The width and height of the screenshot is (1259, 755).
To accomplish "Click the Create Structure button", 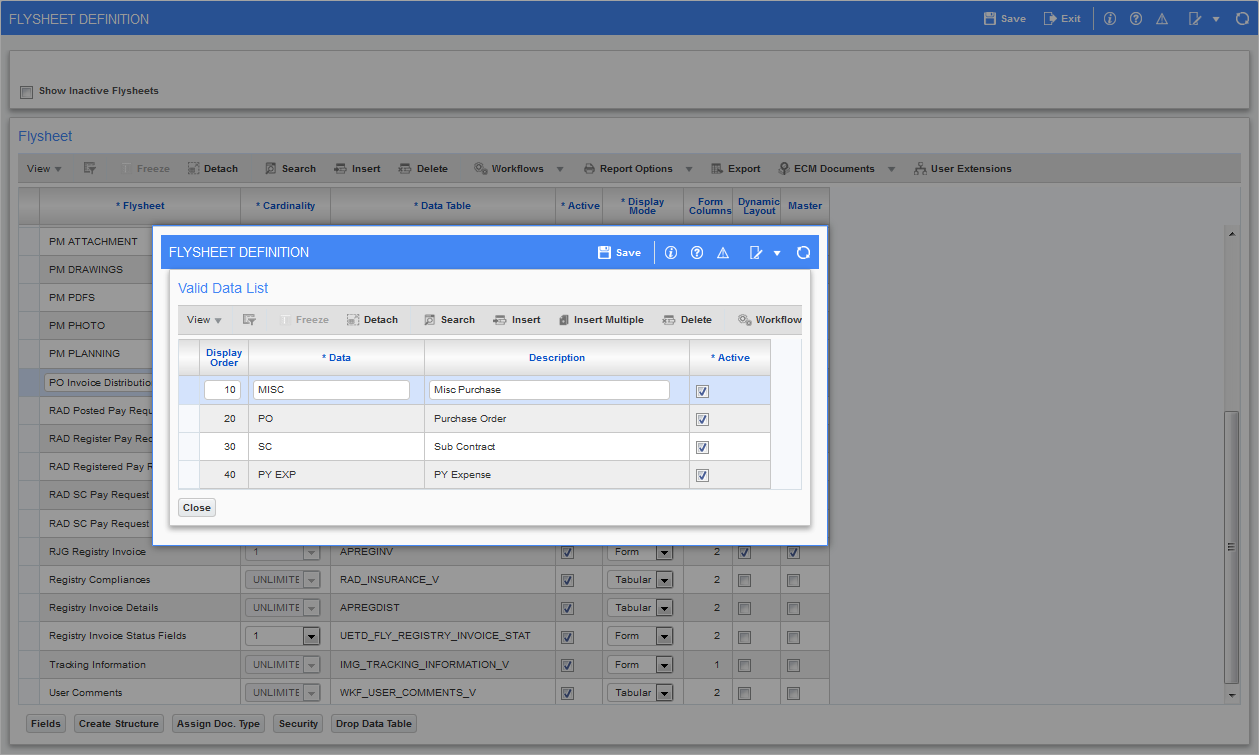I will 118,724.
